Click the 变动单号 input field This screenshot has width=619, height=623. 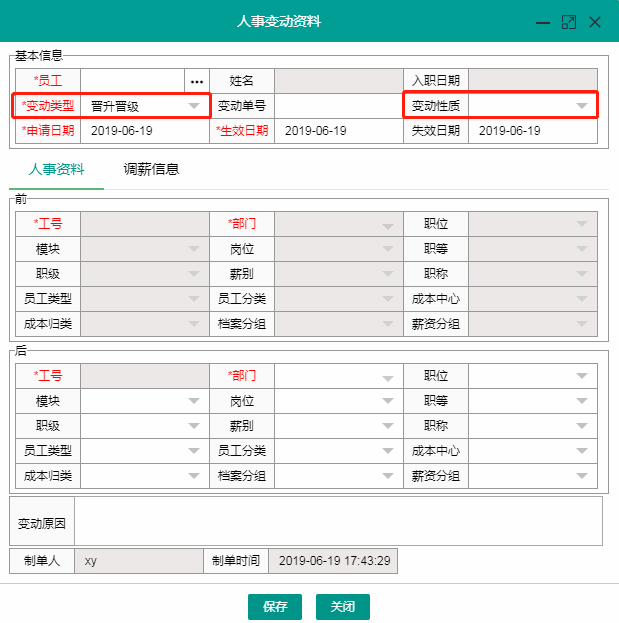(x=338, y=106)
